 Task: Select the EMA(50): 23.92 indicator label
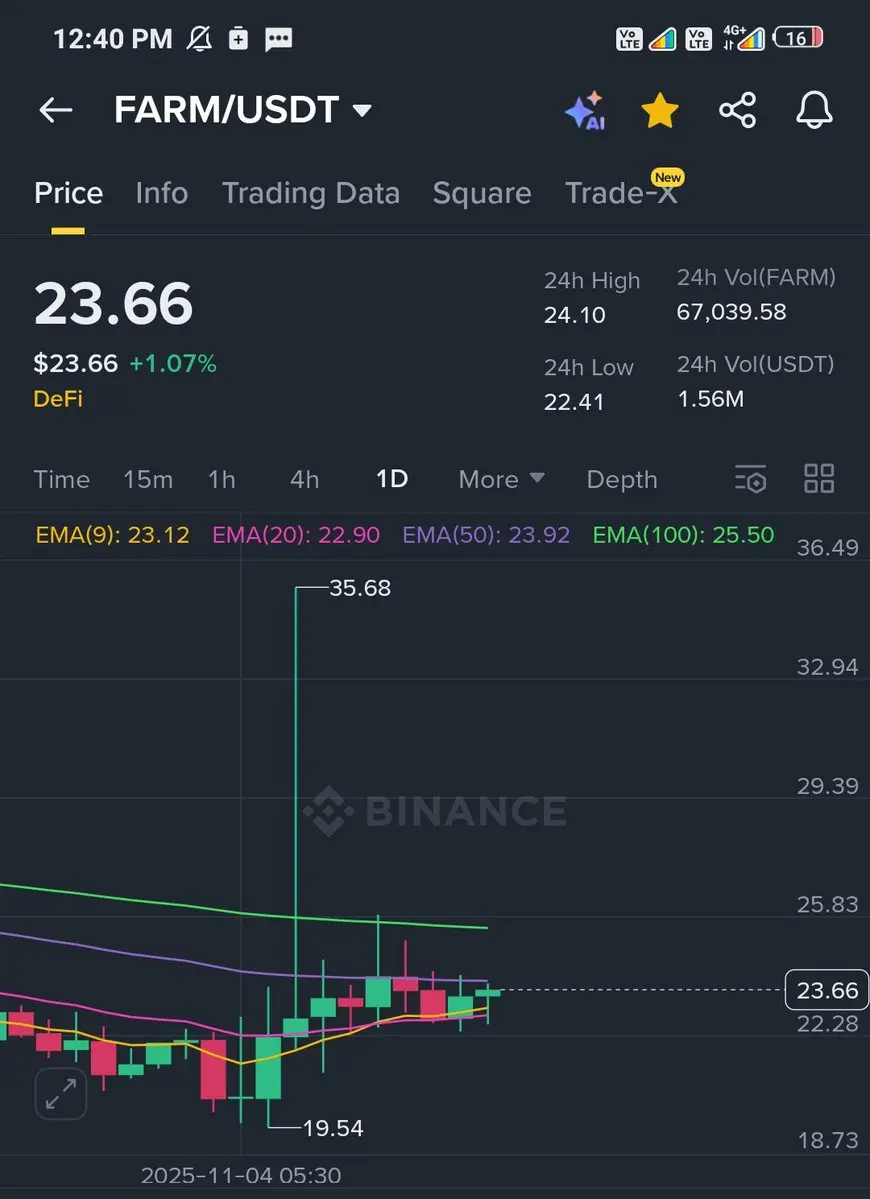coord(486,535)
